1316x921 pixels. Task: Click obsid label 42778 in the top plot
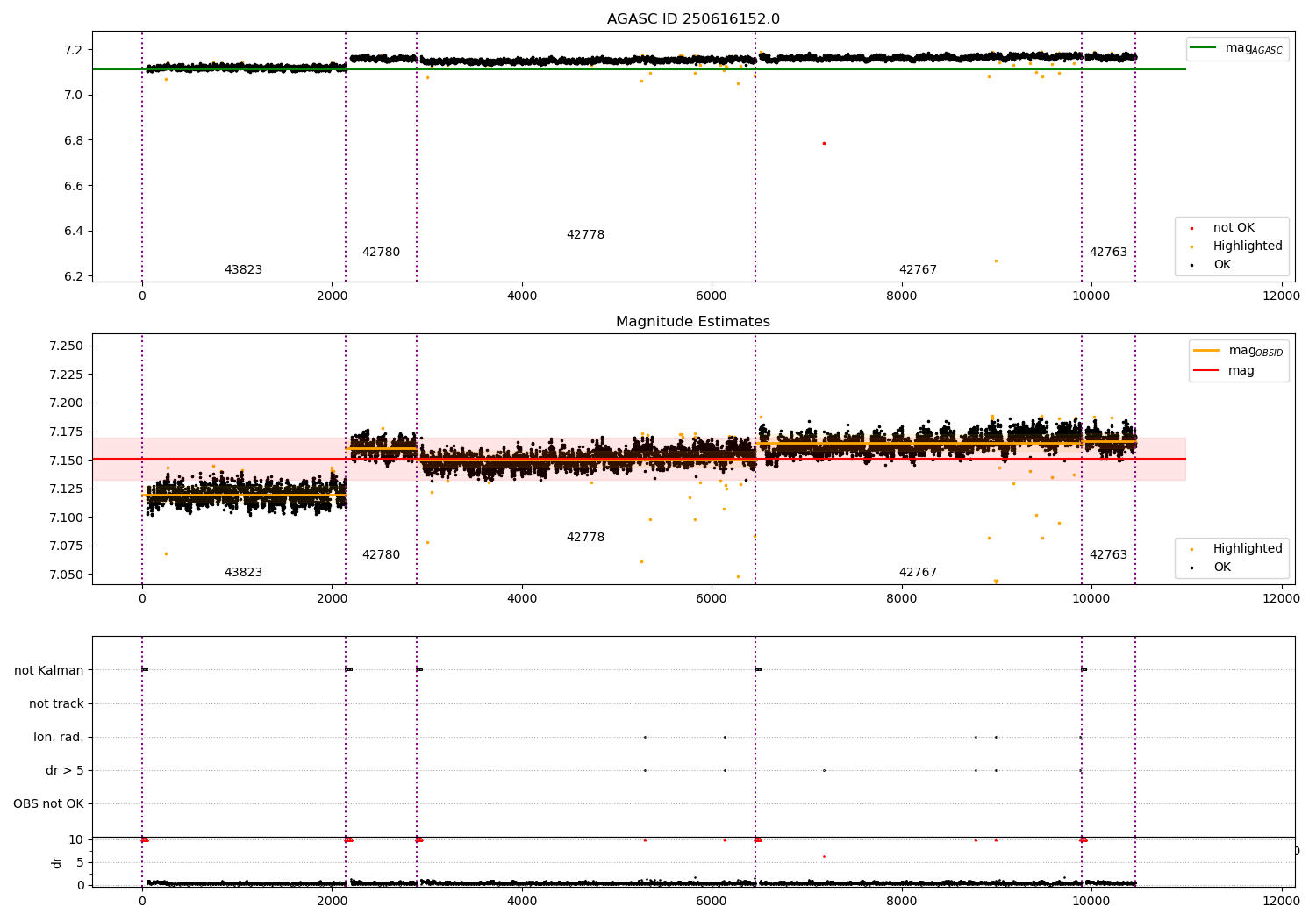coord(585,235)
